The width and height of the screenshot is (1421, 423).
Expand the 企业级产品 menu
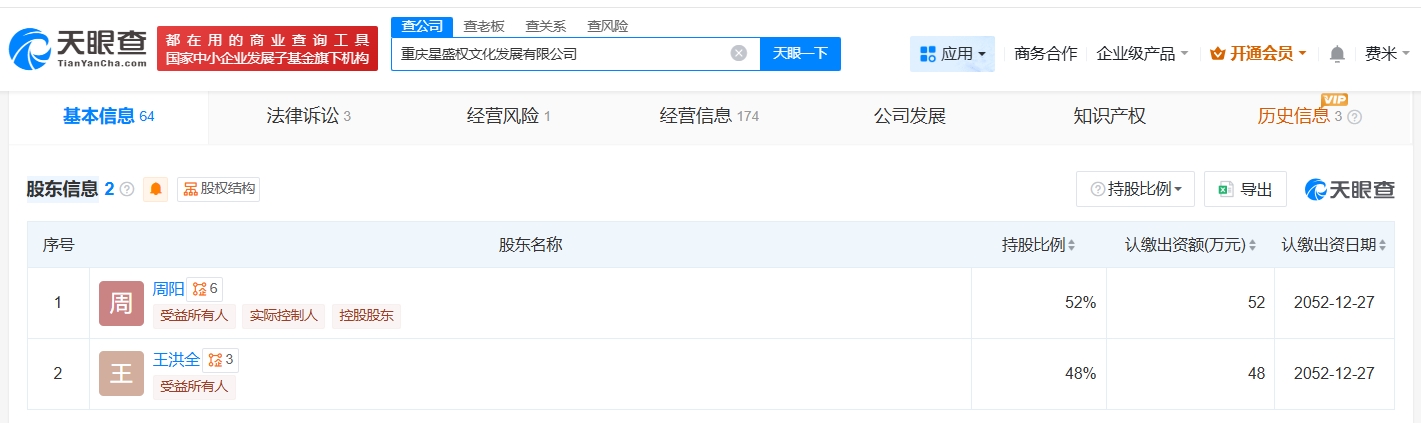[1142, 54]
